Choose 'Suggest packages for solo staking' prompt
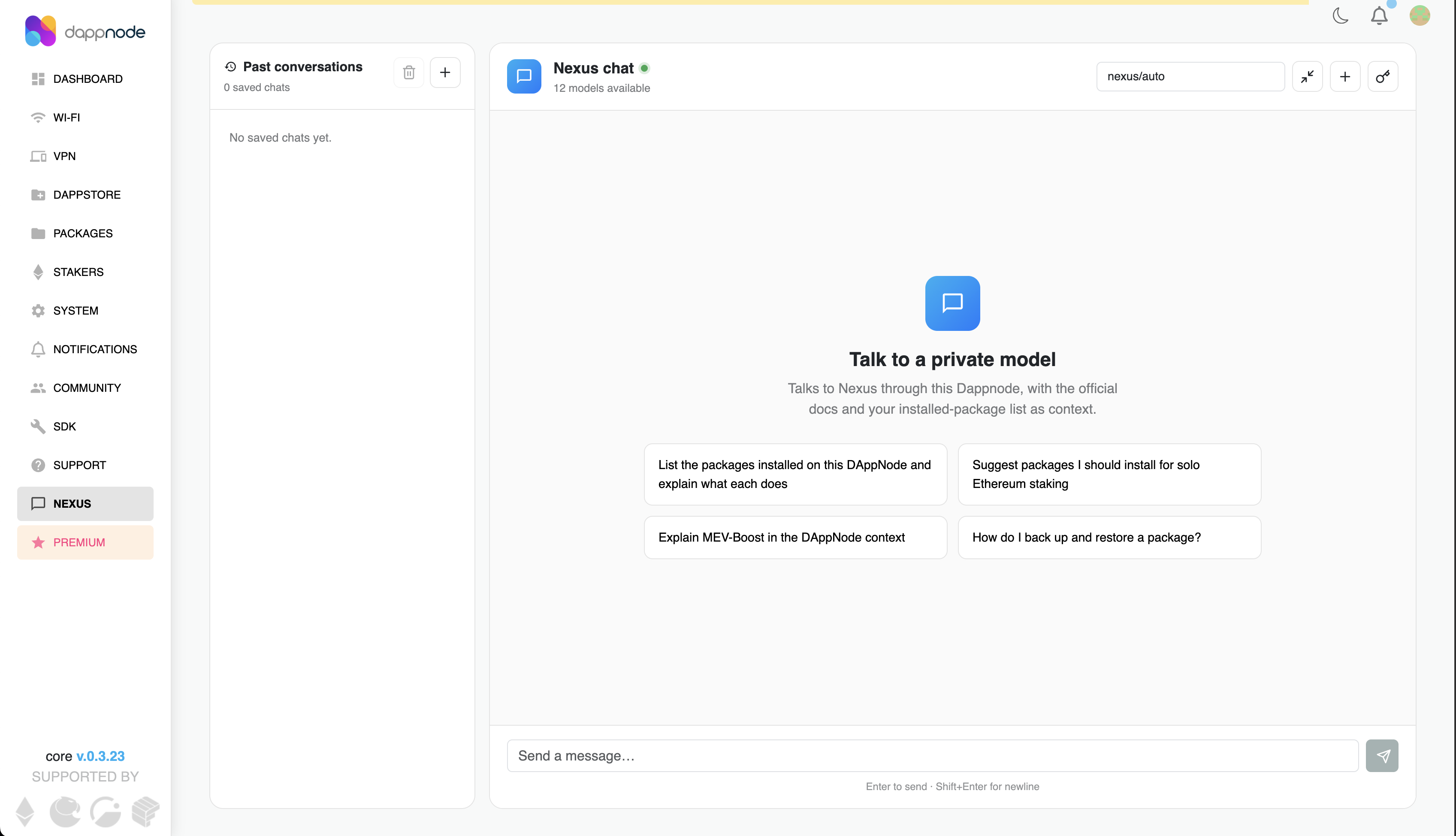1456x836 pixels. (1109, 474)
